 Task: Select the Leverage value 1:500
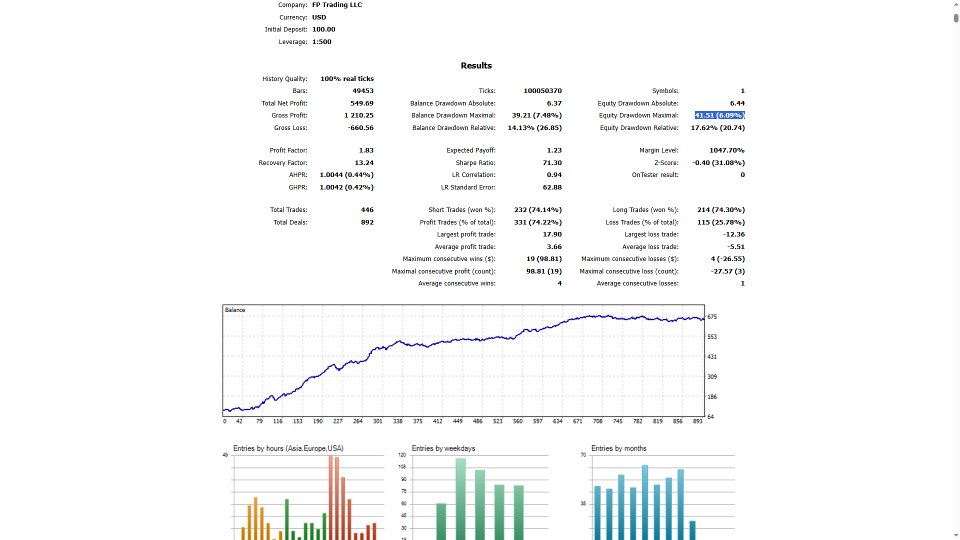(x=322, y=42)
